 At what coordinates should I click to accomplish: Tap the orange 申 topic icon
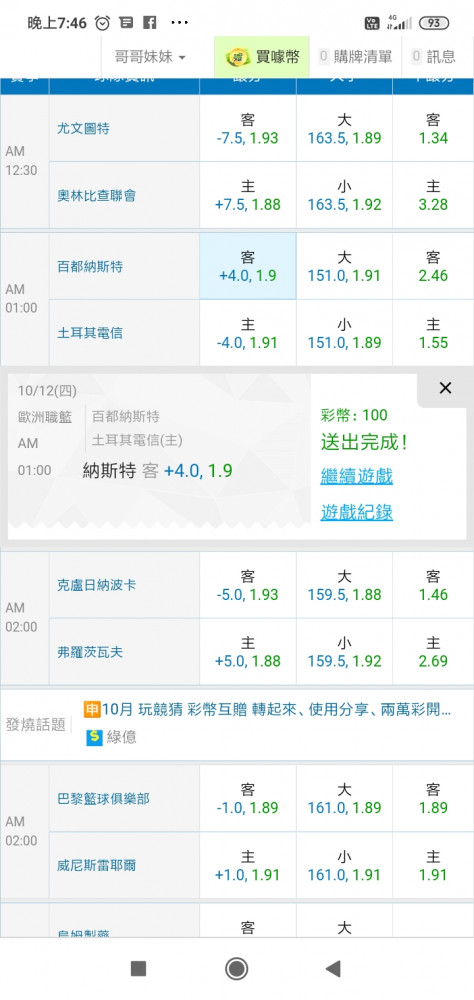point(93,709)
